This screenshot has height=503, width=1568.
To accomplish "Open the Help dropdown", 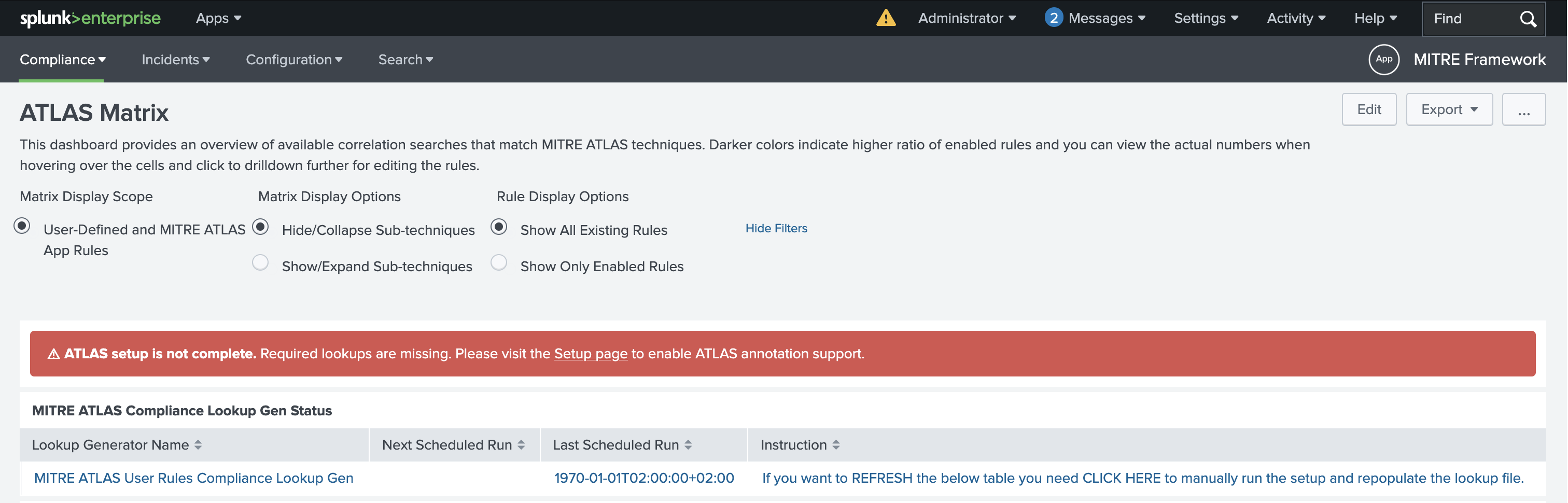I will (x=1375, y=18).
